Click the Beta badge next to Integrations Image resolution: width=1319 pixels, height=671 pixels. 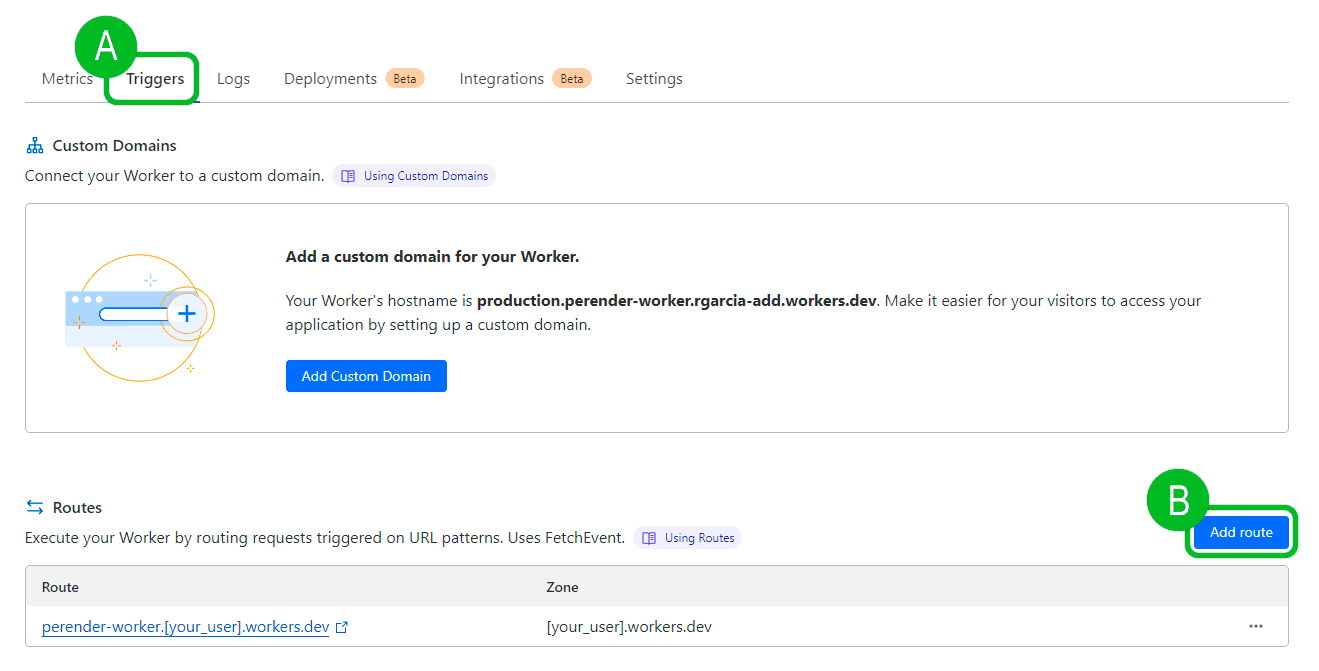coord(572,78)
